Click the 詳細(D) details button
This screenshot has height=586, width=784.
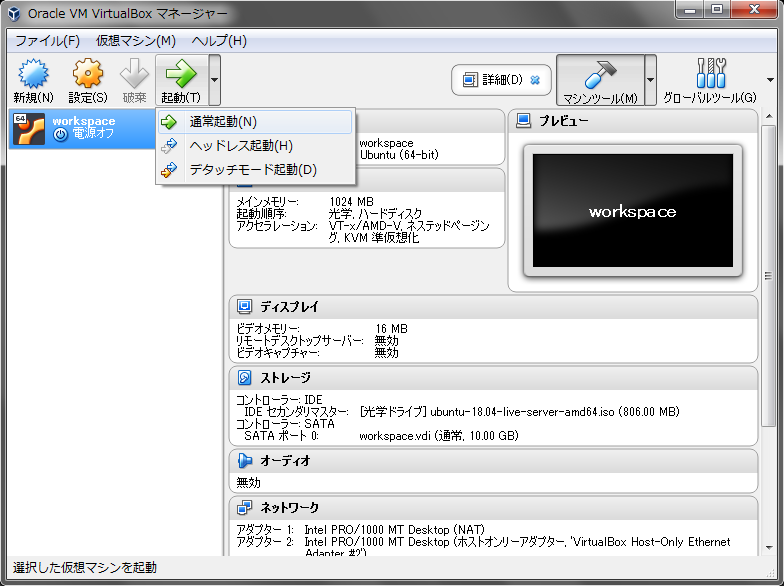click(502, 80)
